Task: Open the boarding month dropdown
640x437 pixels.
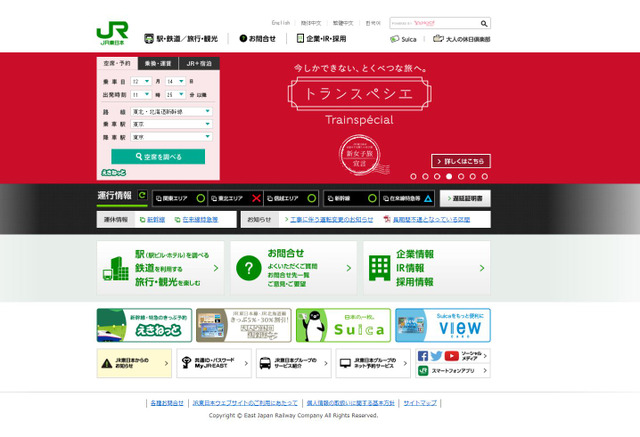Action: (137, 81)
